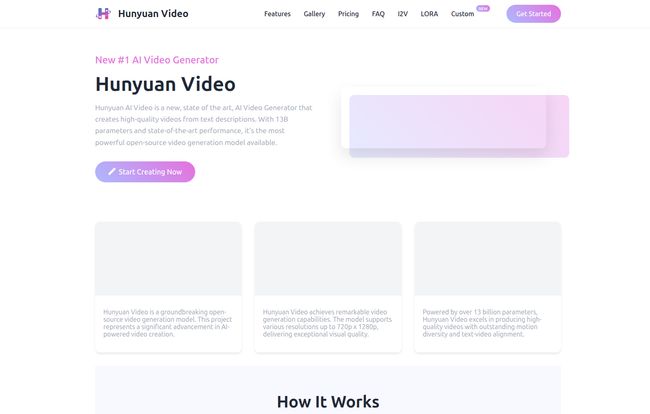Image resolution: width=650 pixels, height=414 pixels.
Task: Open the card image above 'groundbreaking open-source' text
Action: point(168,259)
